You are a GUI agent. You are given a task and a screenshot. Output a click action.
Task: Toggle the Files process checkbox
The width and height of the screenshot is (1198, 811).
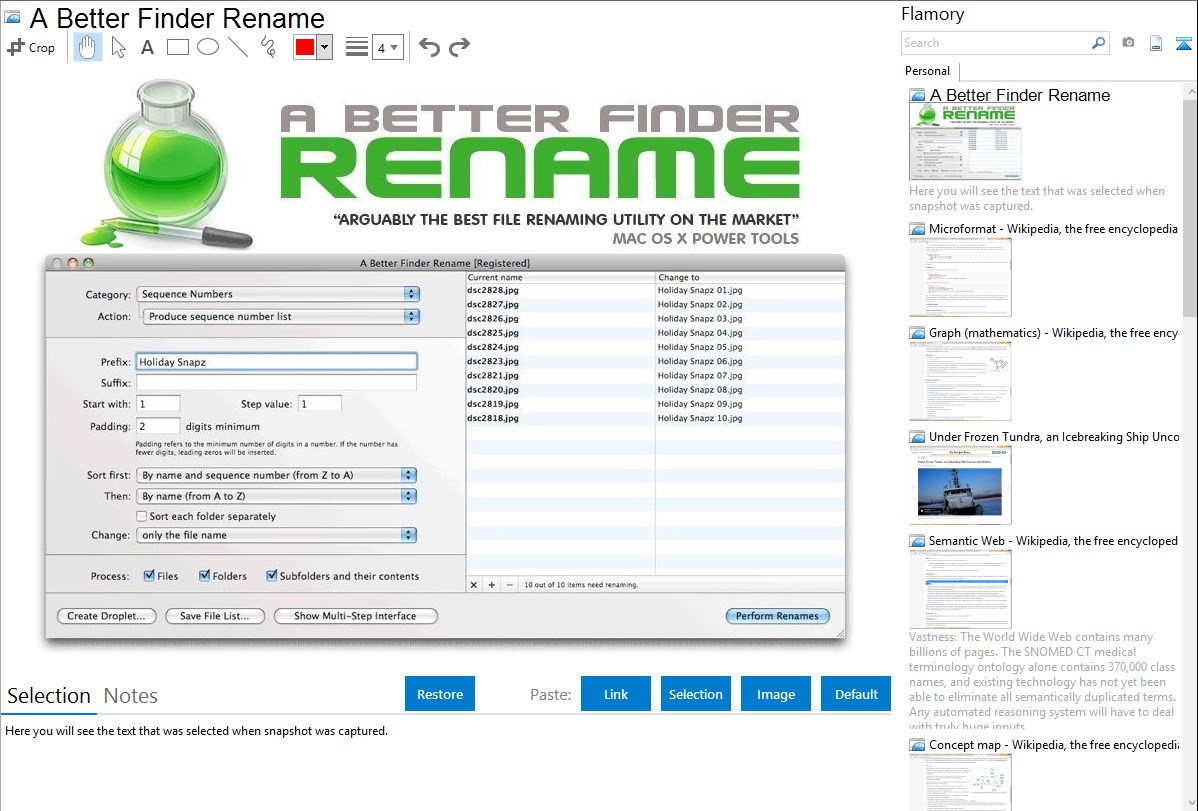click(x=149, y=576)
